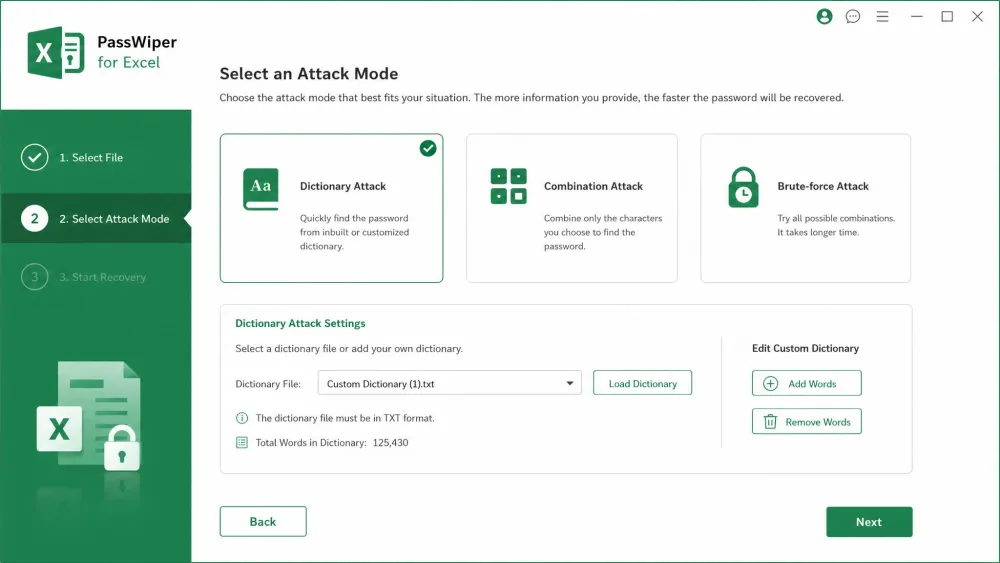Select the Brute-force Attack mode card
Image resolution: width=1000 pixels, height=563 pixels.
click(x=805, y=208)
